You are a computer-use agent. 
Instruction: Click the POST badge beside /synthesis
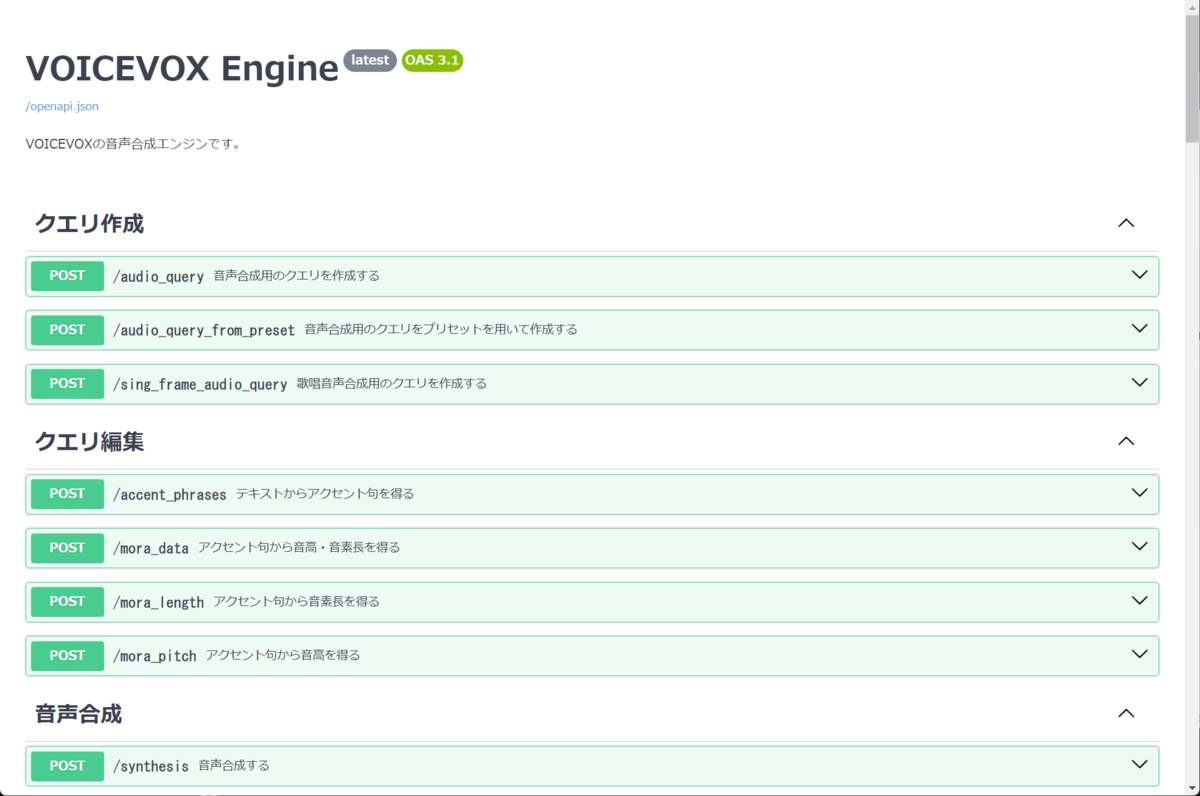66,765
